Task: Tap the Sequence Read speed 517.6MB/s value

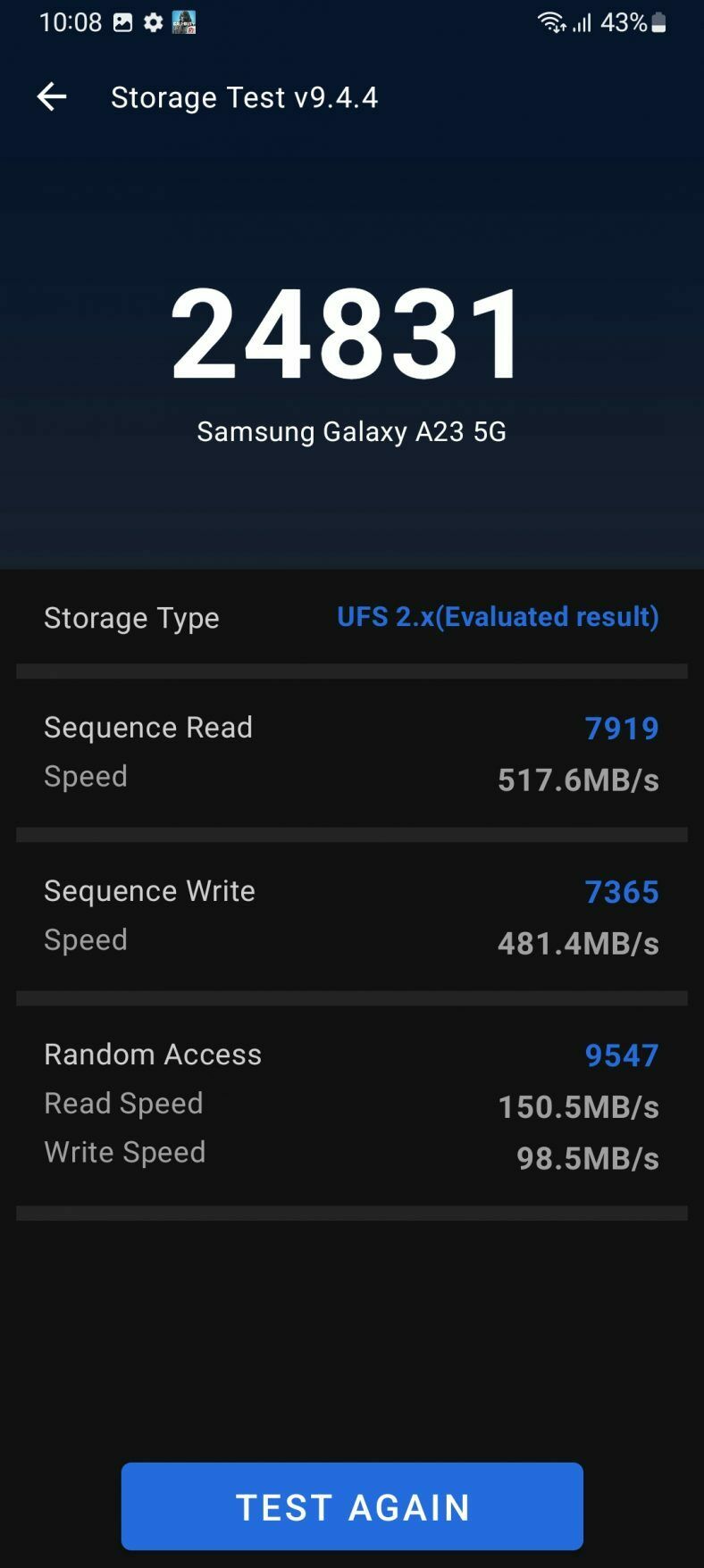Action: (x=578, y=780)
